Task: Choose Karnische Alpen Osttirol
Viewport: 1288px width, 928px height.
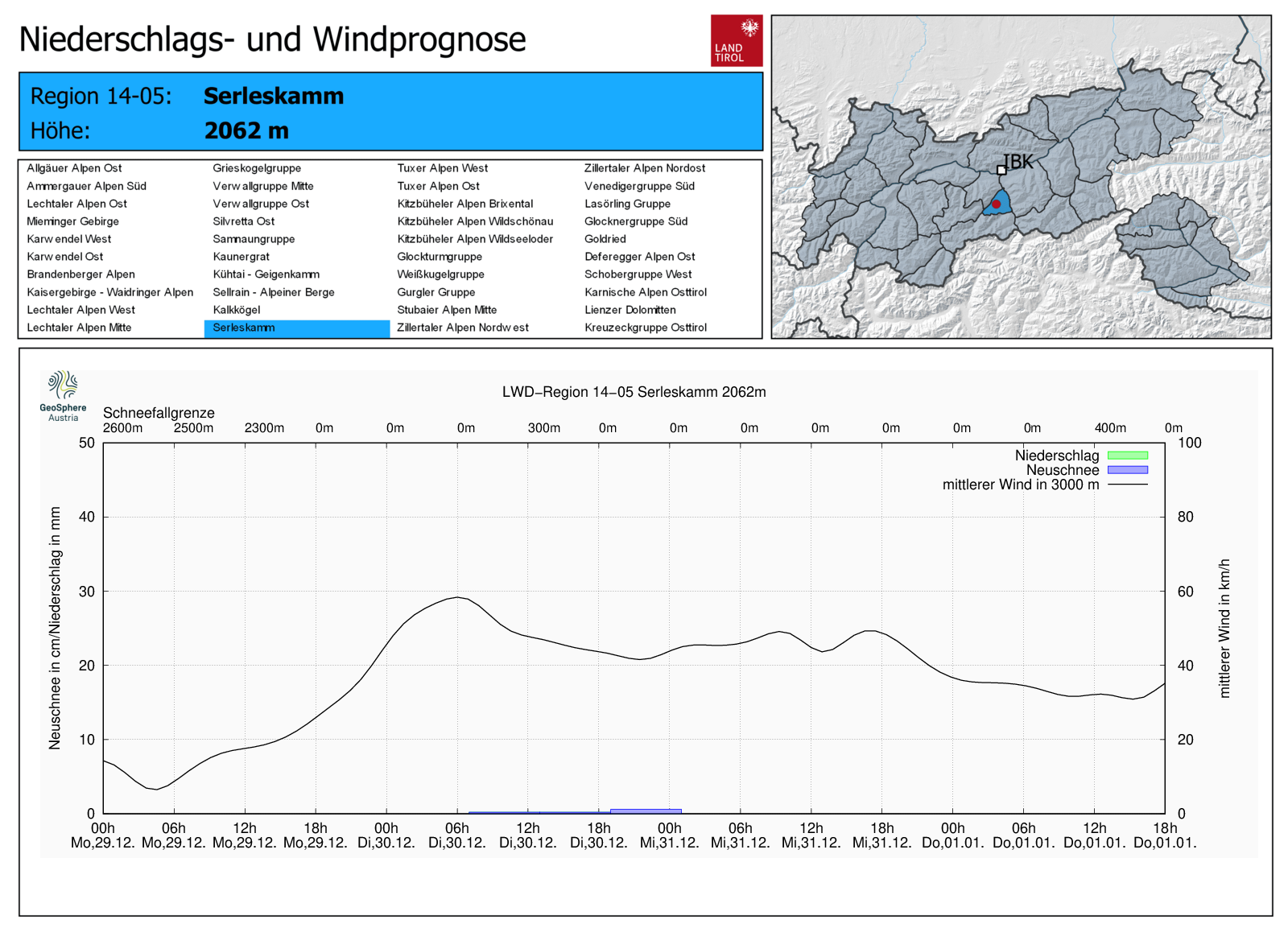Action: (x=646, y=292)
